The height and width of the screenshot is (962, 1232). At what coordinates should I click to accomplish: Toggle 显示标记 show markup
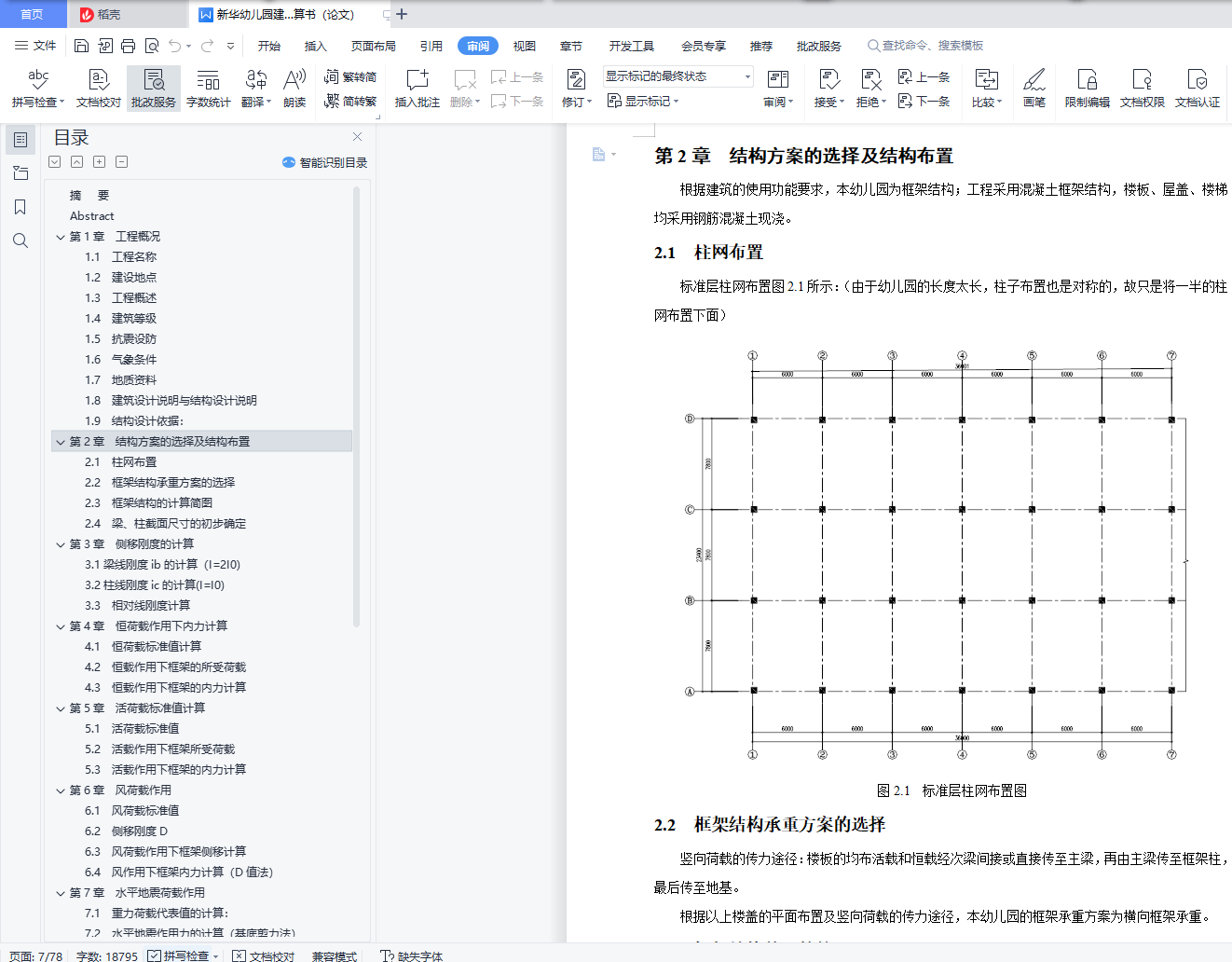point(643,101)
